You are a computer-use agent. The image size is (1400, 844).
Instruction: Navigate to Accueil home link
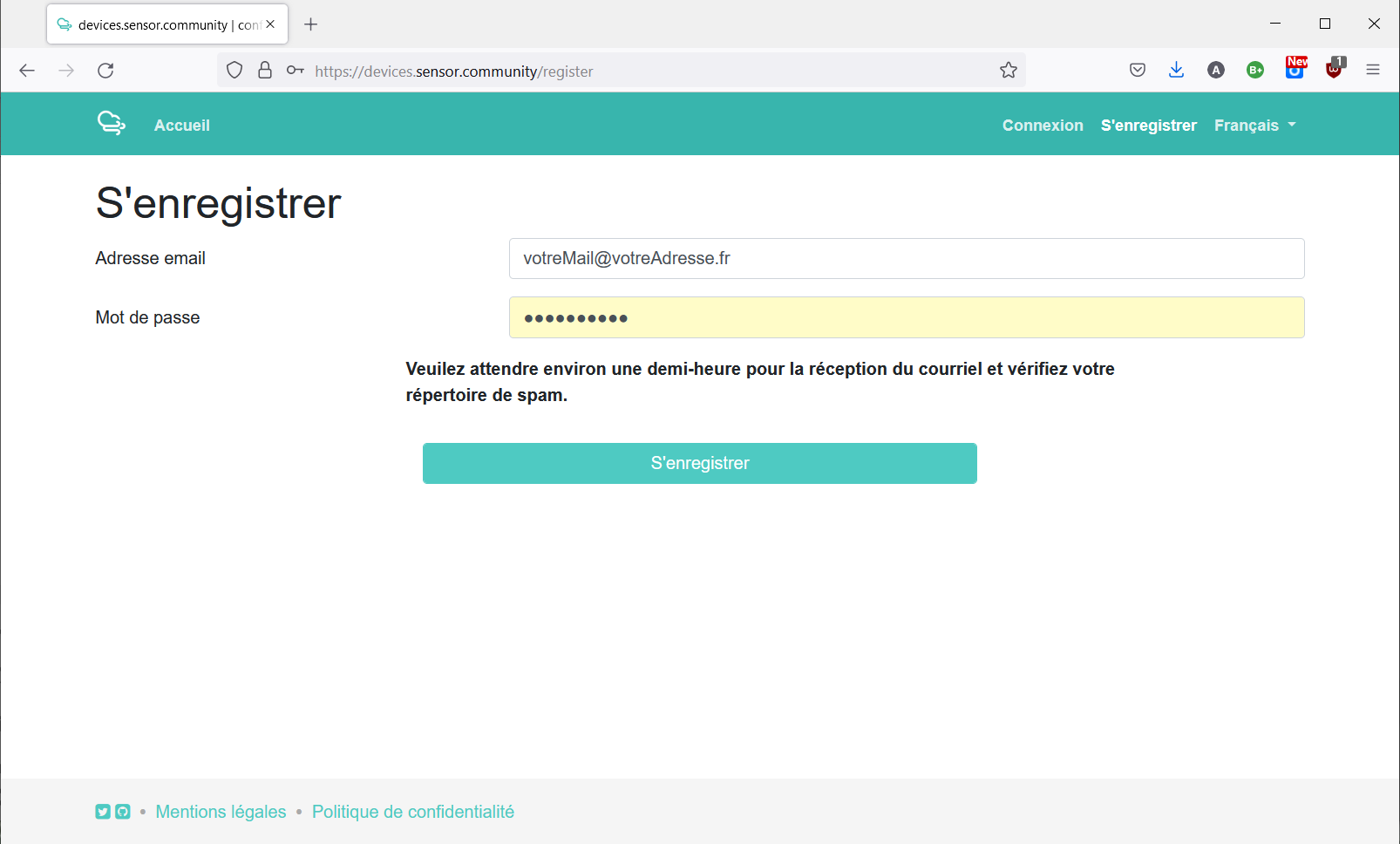pyautogui.click(x=182, y=126)
